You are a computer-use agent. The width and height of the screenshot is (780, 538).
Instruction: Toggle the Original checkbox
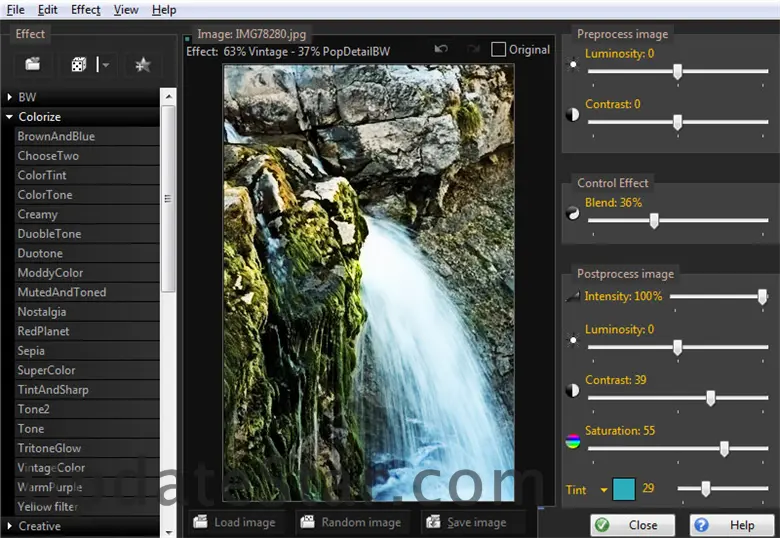click(x=499, y=49)
